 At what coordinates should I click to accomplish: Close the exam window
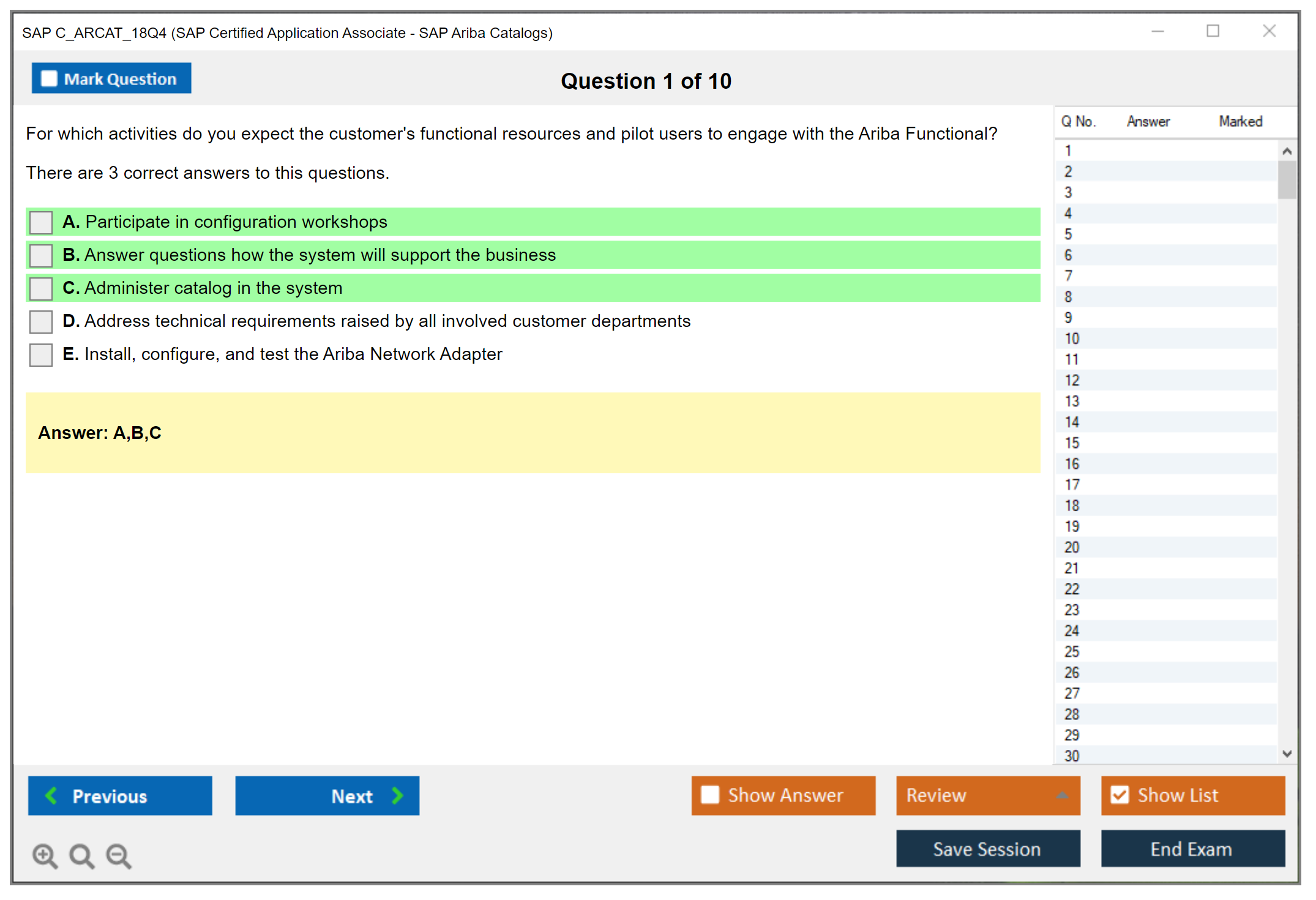pyautogui.click(x=1269, y=31)
